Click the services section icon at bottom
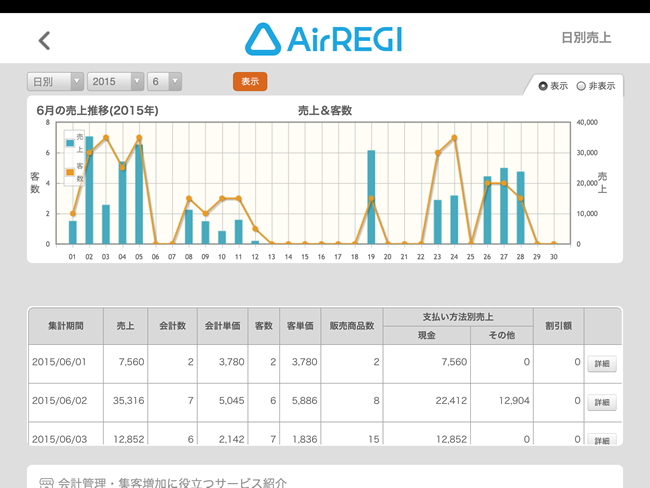Screen dimensions: 650x488 click(x=46, y=482)
